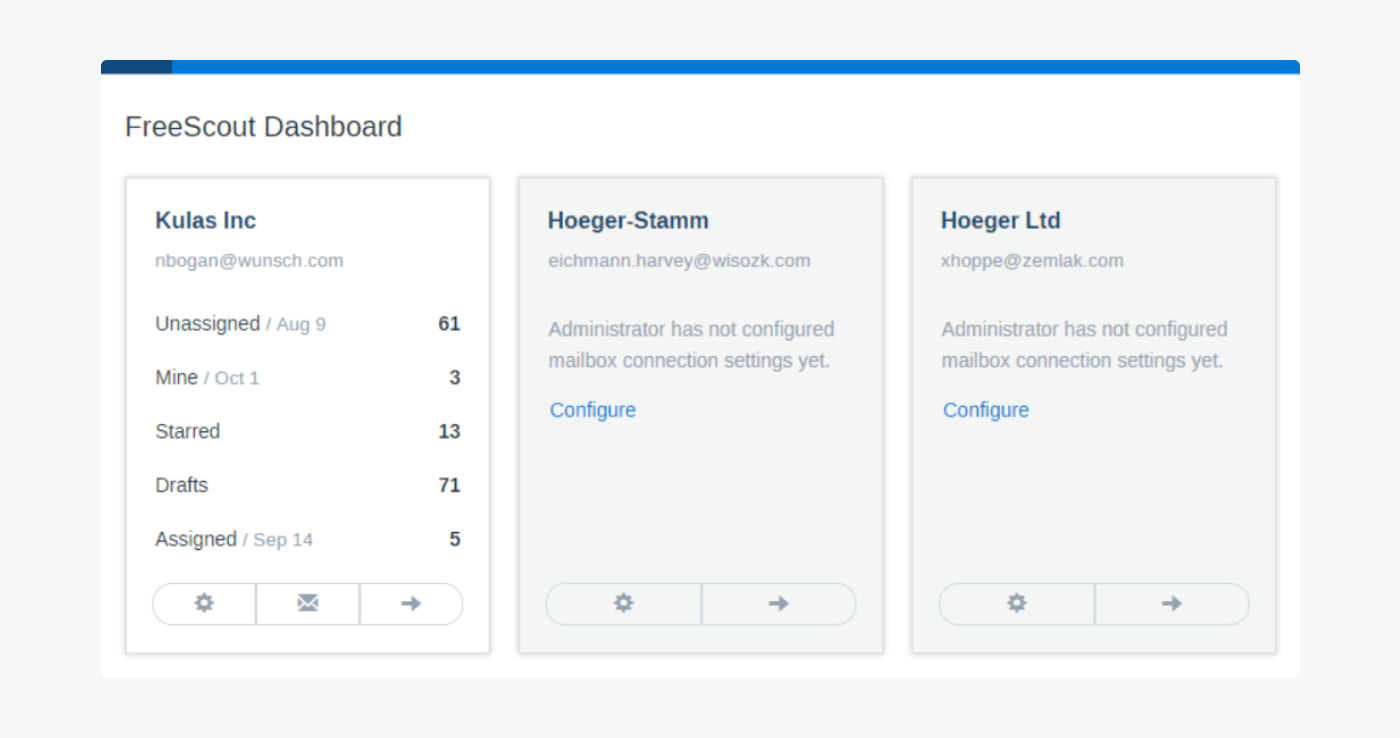Open the Hoeger-Stamm mailbox title

(x=628, y=221)
